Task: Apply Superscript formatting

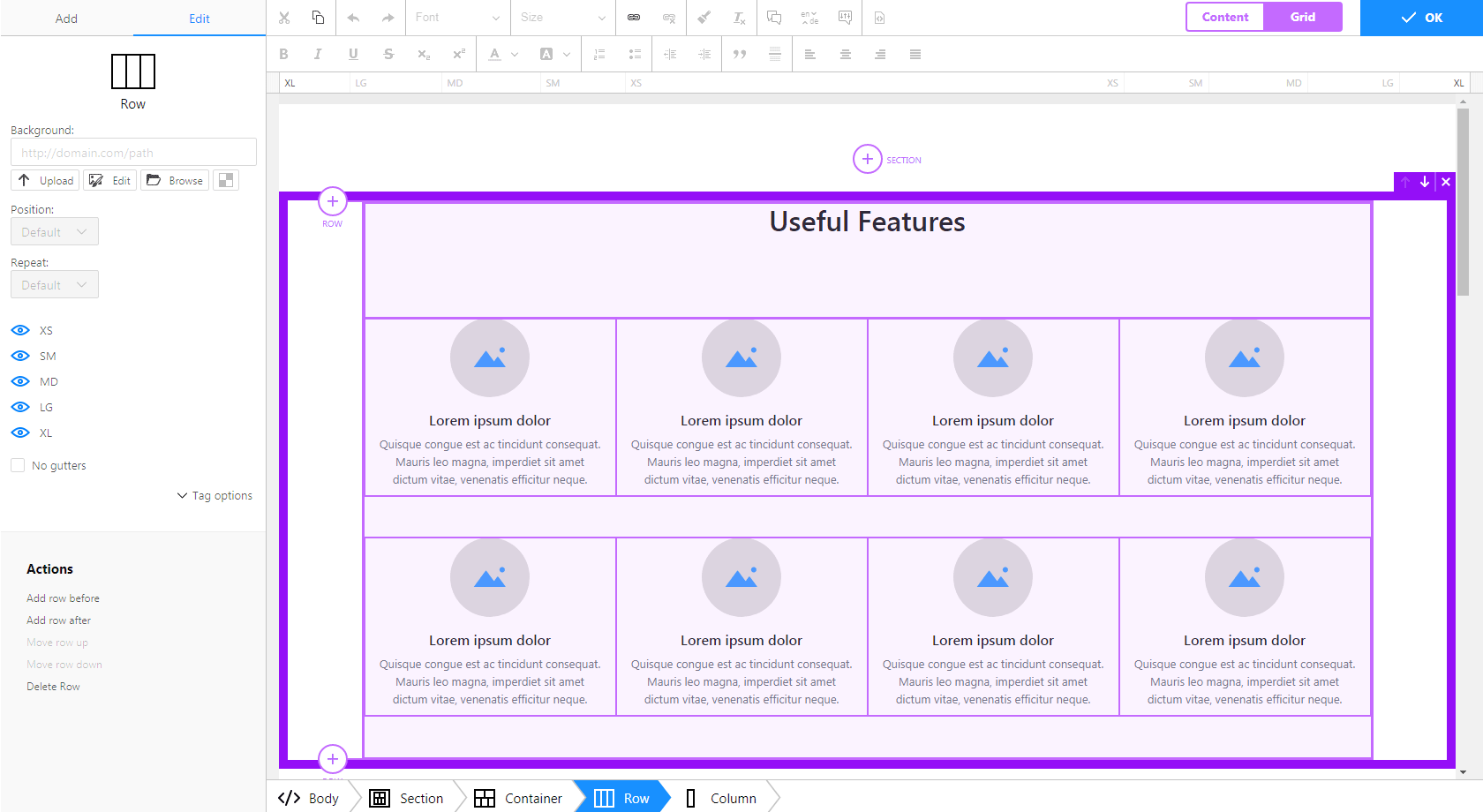Action: [458, 54]
